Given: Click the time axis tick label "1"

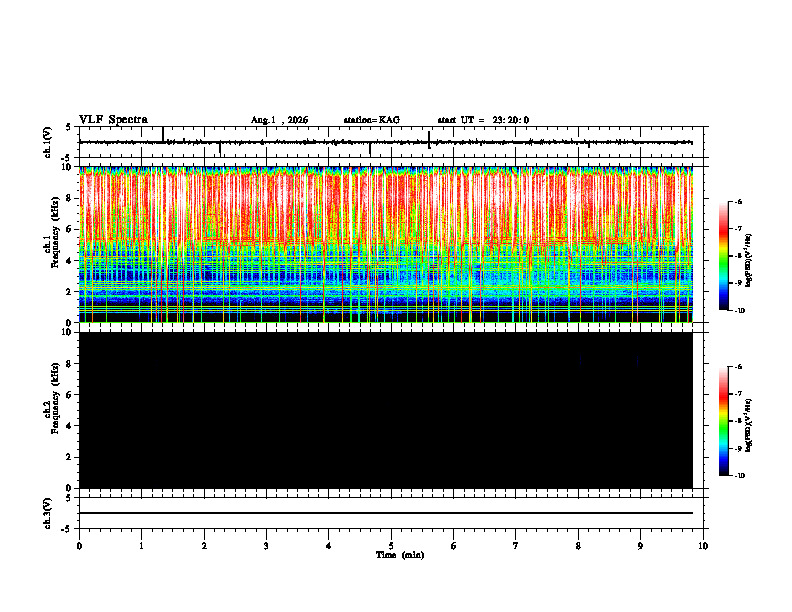Looking at the screenshot, I should [x=141, y=546].
